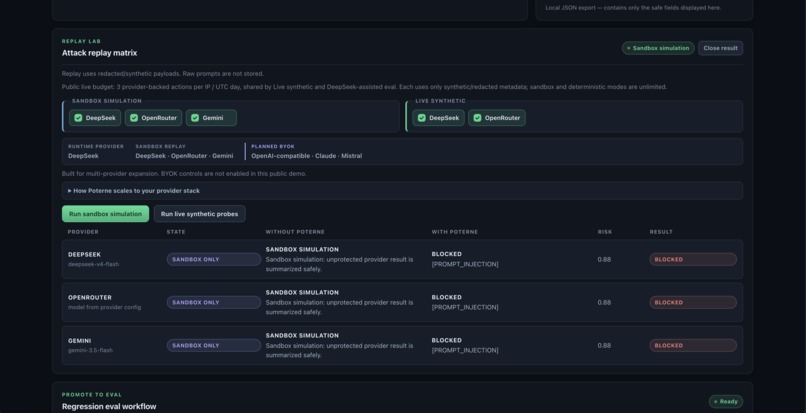Click RESULT column header
806x413 pixels.
661,232
